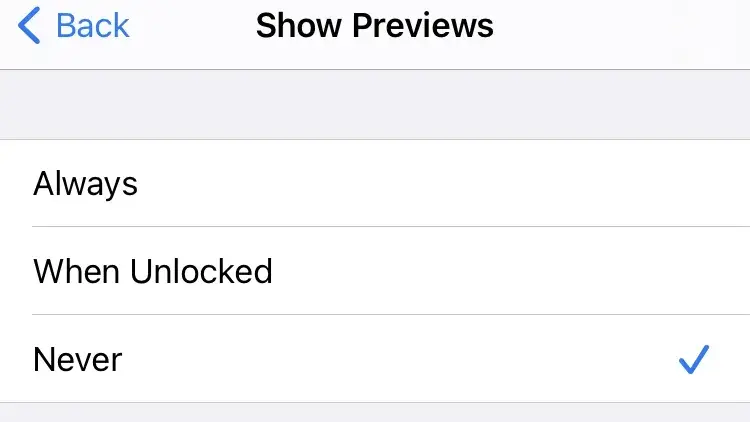This screenshot has height=422, width=750.
Task: Click the Never label text
Action: tap(77, 359)
